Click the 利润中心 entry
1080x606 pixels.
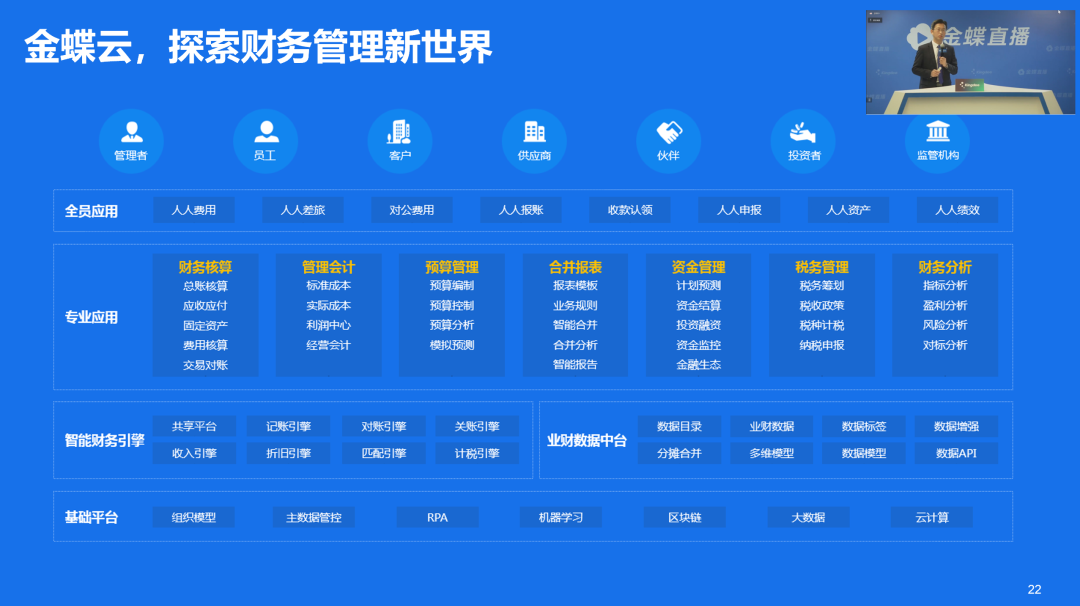(329, 326)
